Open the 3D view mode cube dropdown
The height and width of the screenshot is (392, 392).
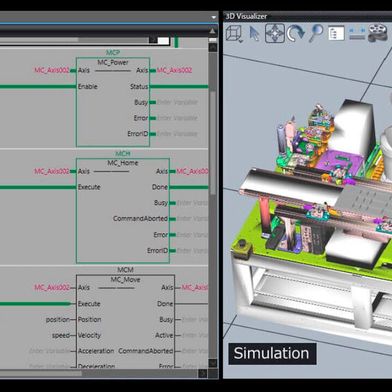click(x=234, y=34)
